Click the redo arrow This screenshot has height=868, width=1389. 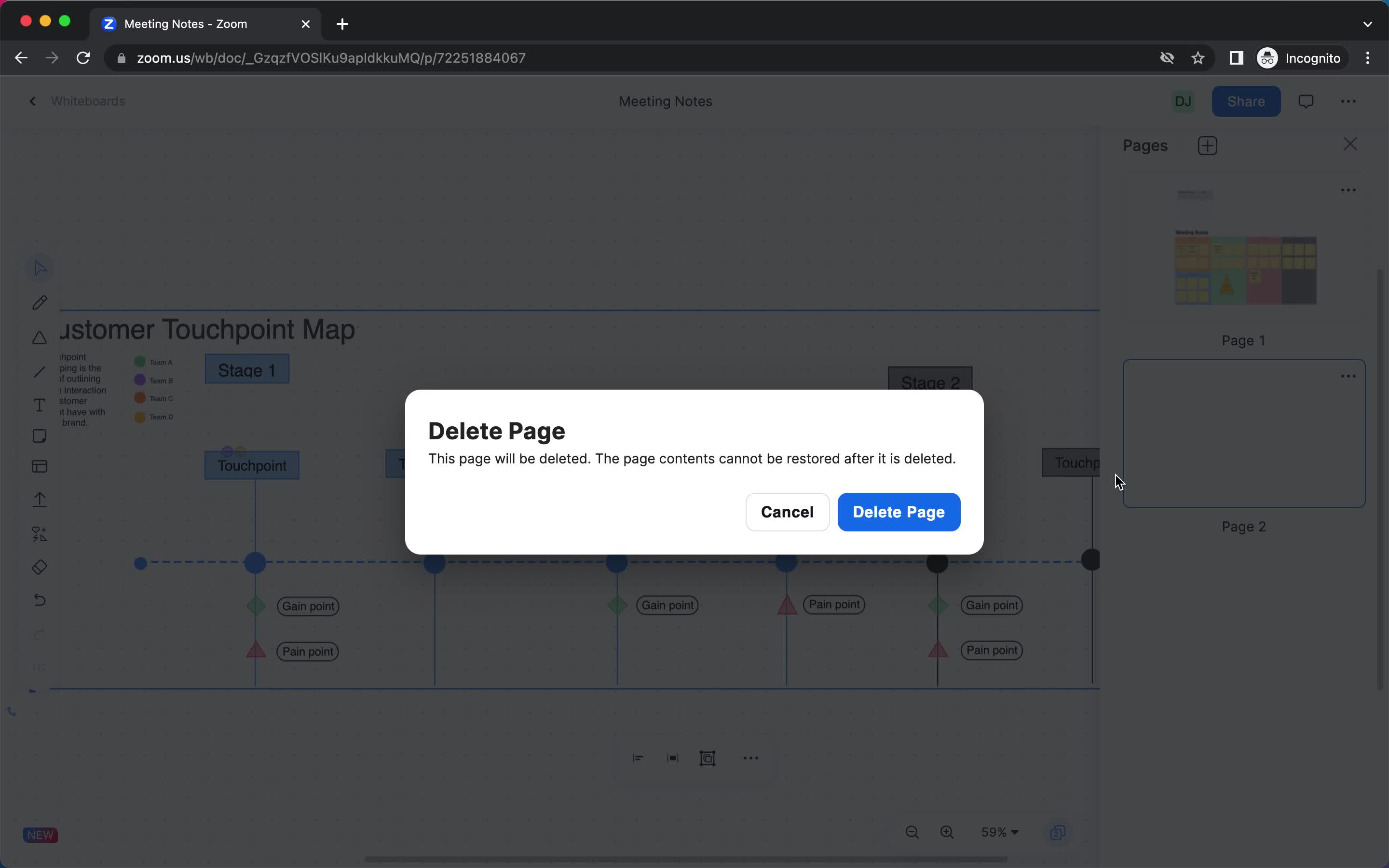[x=40, y=634]
